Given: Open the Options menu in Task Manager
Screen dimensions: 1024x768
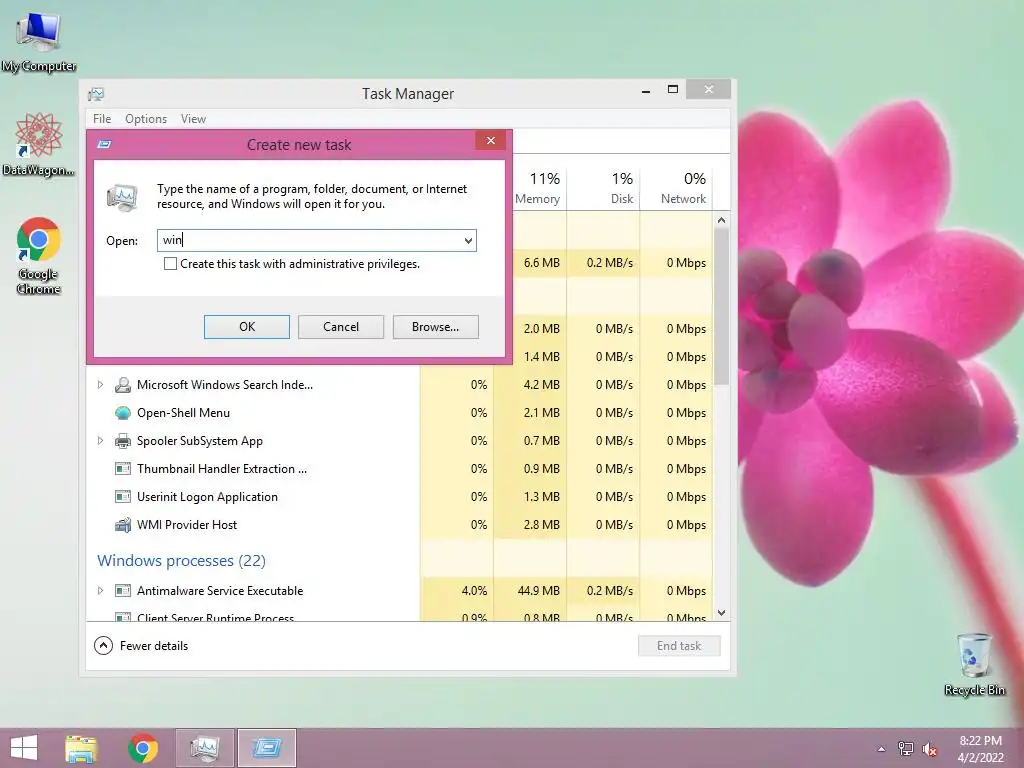Looking at the screenshot, I should pos(146,119).
